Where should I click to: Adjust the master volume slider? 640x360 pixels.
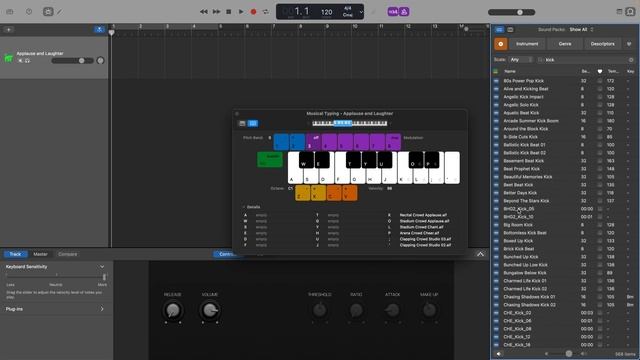tap(511, 12)
